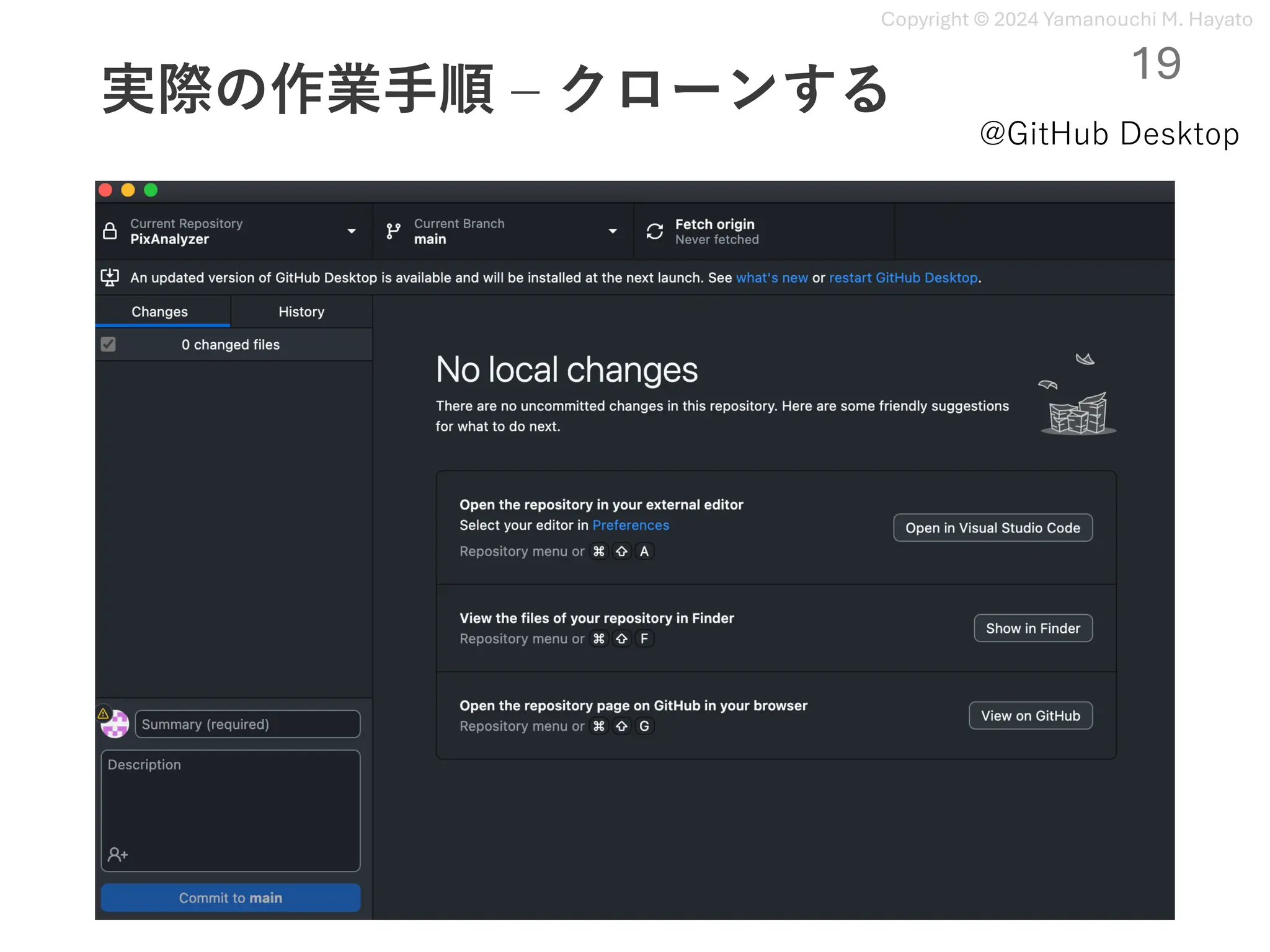Click the Fetch origin sync arrows icon

pyautogui.click(x=655, y=231)
